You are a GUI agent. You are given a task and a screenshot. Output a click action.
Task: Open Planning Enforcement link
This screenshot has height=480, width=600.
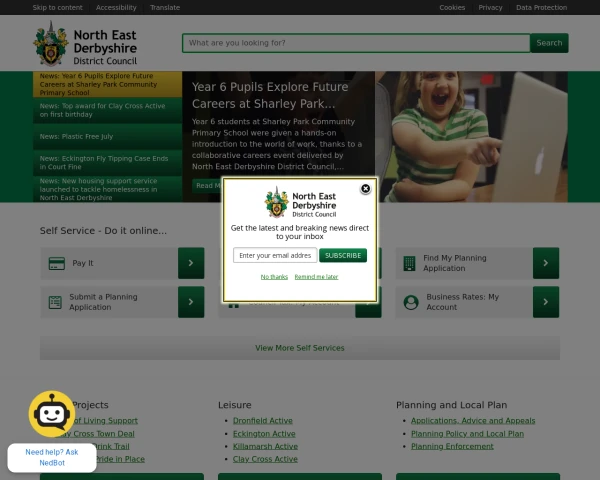click(x=452, y=446)
